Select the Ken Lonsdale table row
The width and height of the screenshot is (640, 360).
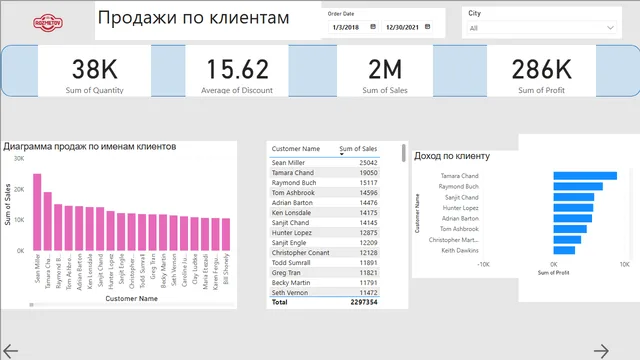324,213
